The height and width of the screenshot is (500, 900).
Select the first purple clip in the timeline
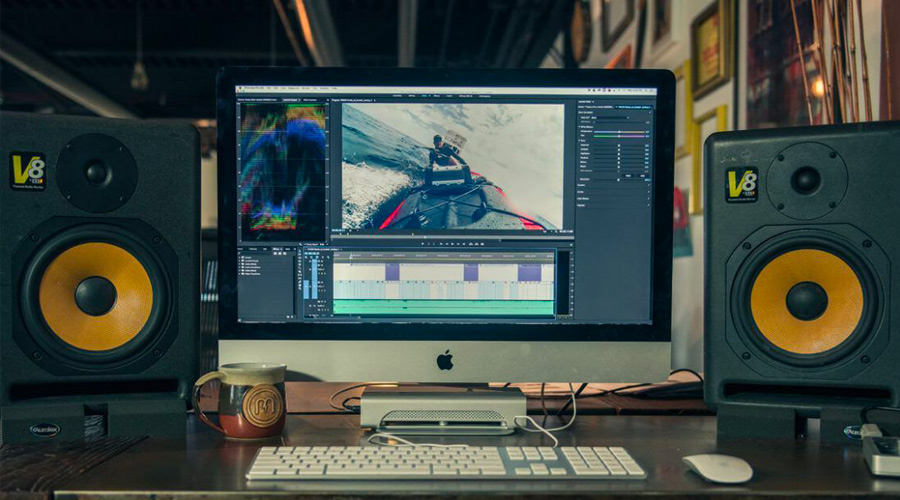pyautogui.click(x=392, y=272)
